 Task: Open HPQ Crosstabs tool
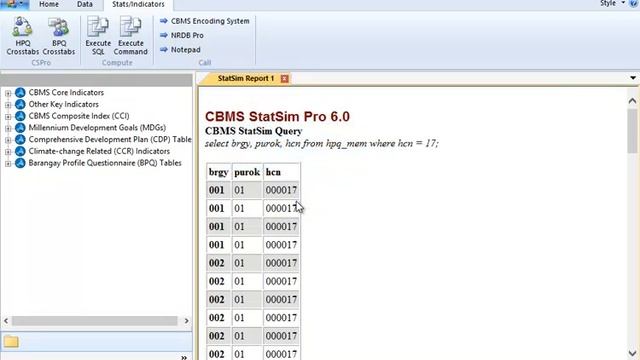[22, 36]
